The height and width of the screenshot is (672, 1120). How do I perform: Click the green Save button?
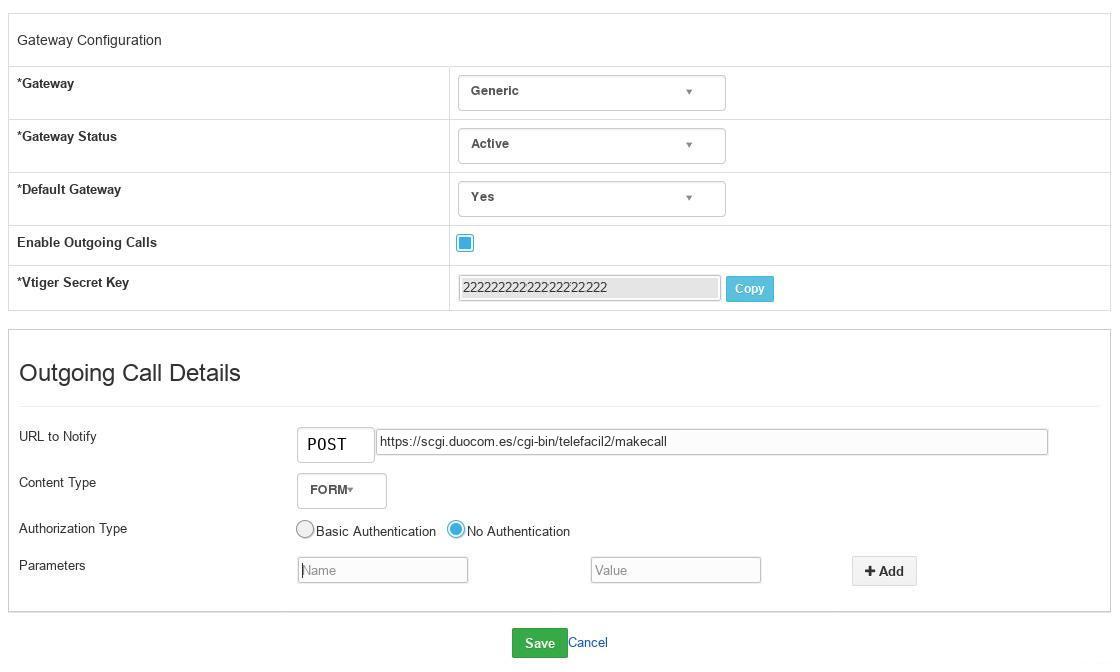[539, 643]
